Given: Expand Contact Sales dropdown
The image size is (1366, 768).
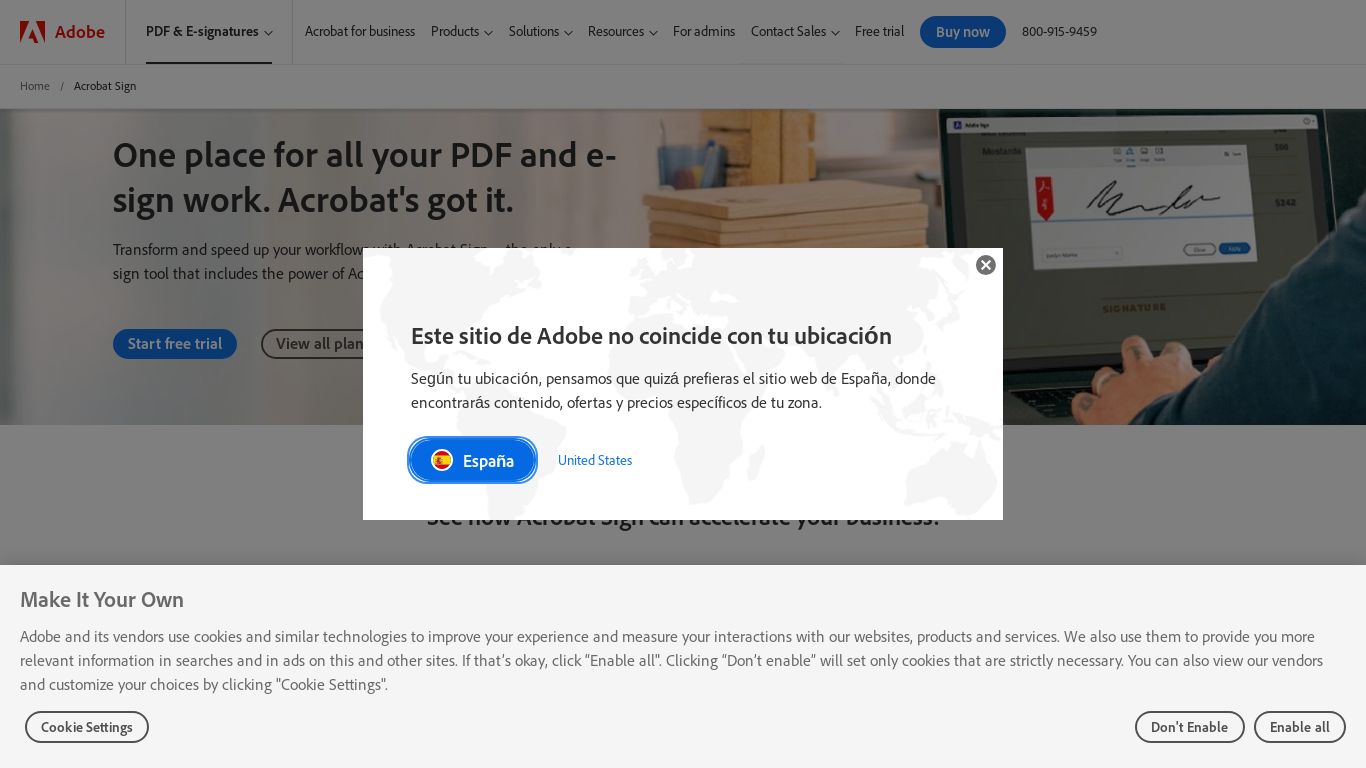Looking at the screenshot, I should point(795,32).
